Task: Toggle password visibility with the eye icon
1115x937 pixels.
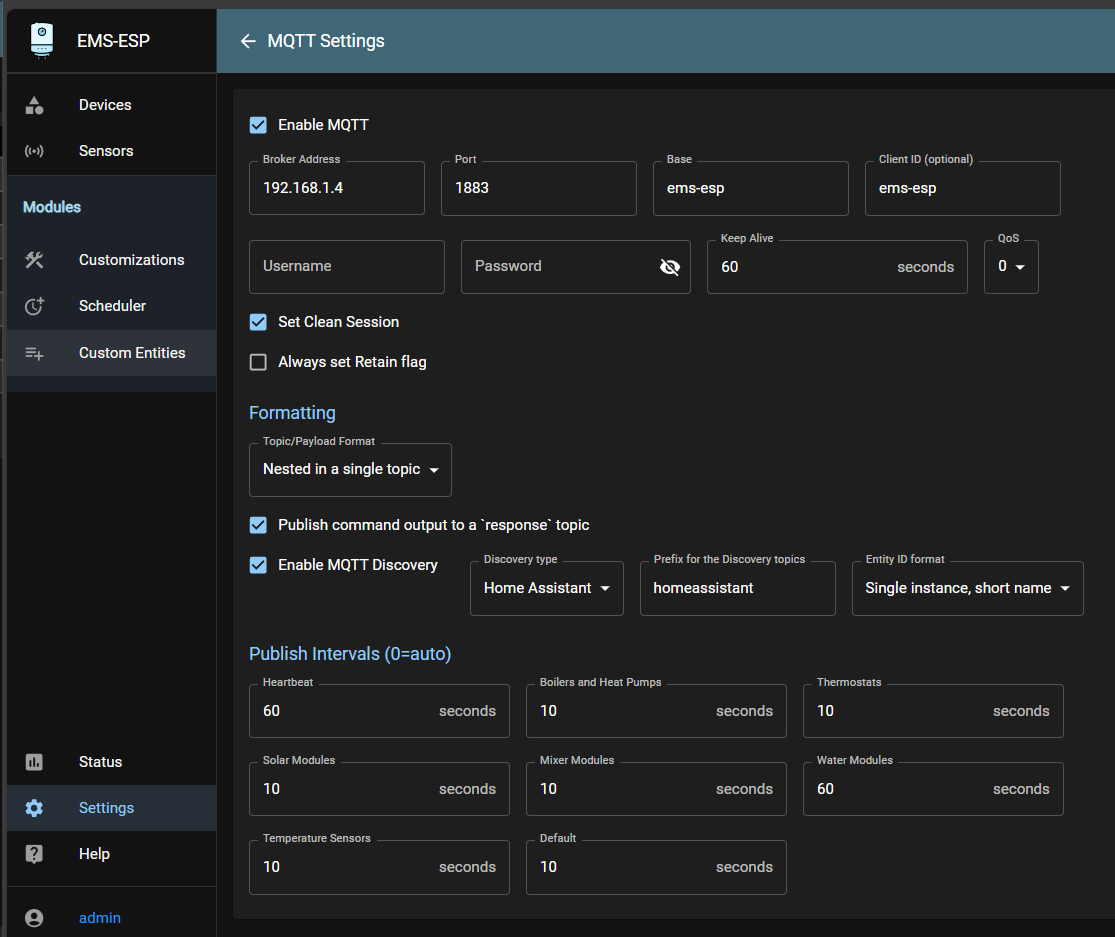Action: (670, 266)
